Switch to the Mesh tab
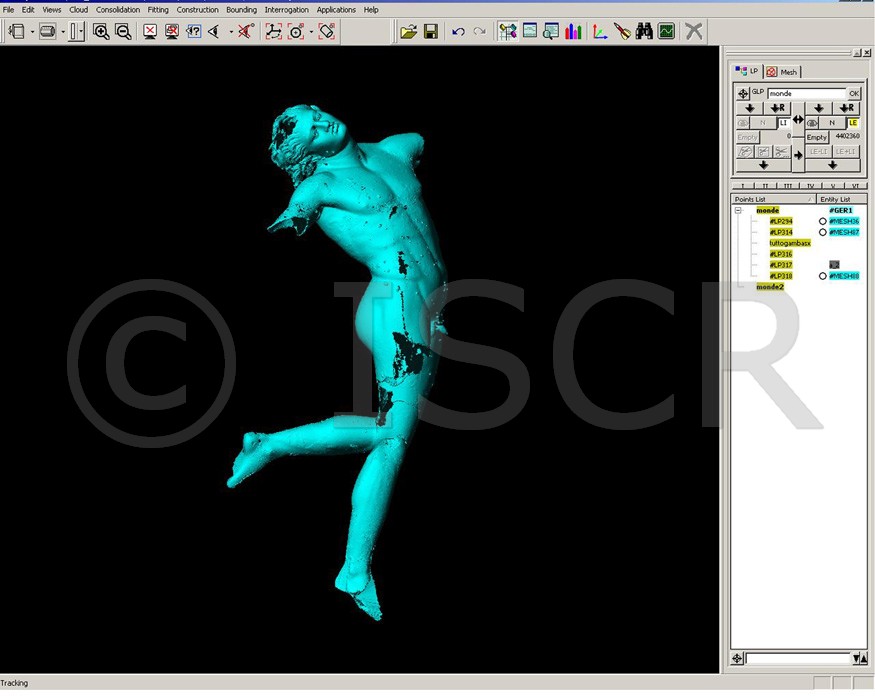This screenshot has width=875, height=700. coord(782,71)
